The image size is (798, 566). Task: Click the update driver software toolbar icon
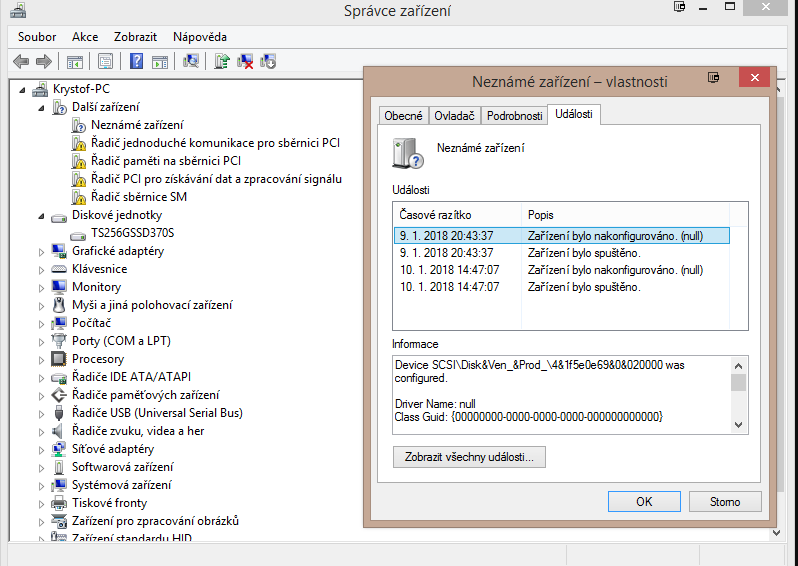222,61
